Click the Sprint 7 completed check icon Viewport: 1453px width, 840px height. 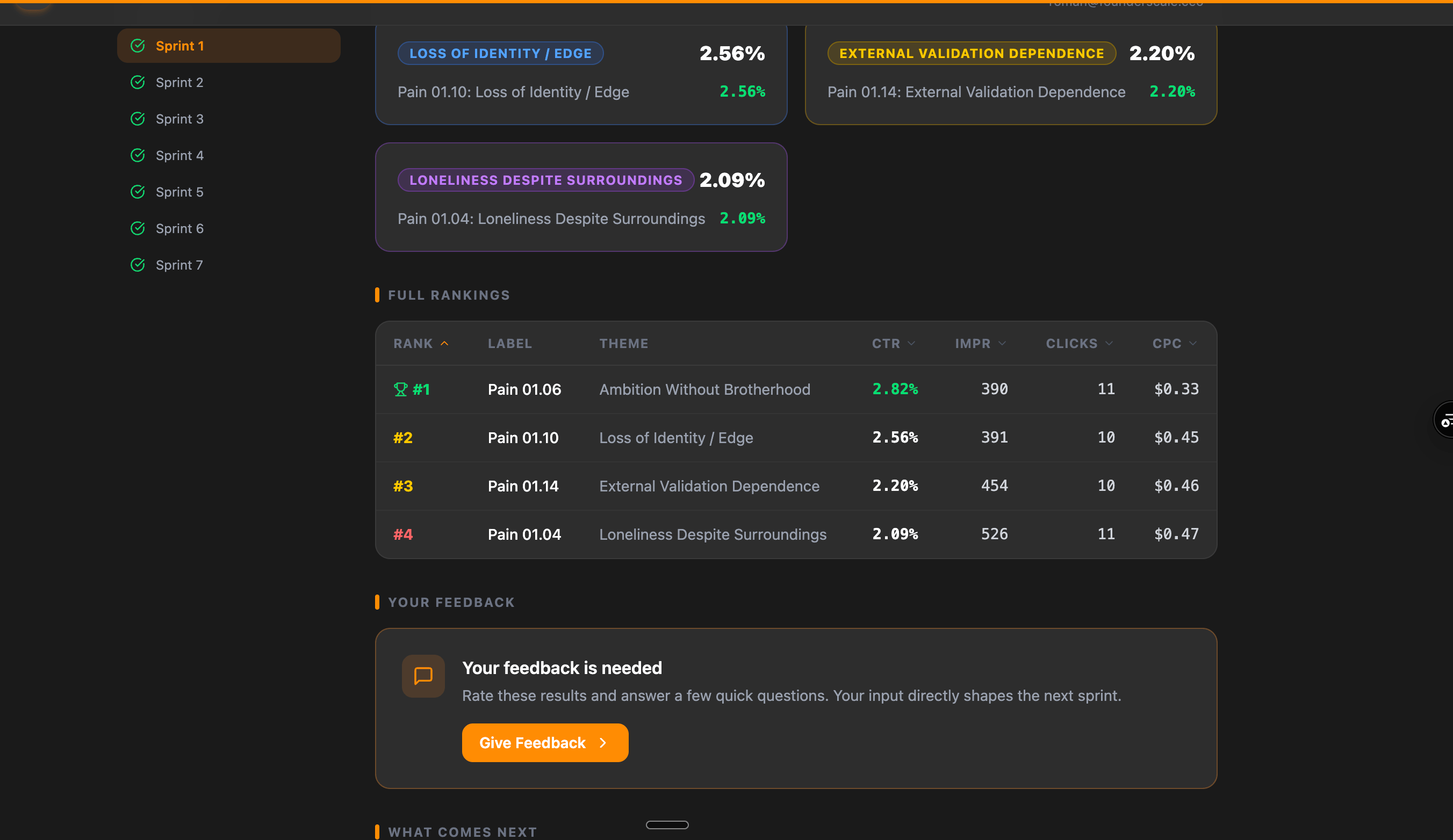[137, 265]
